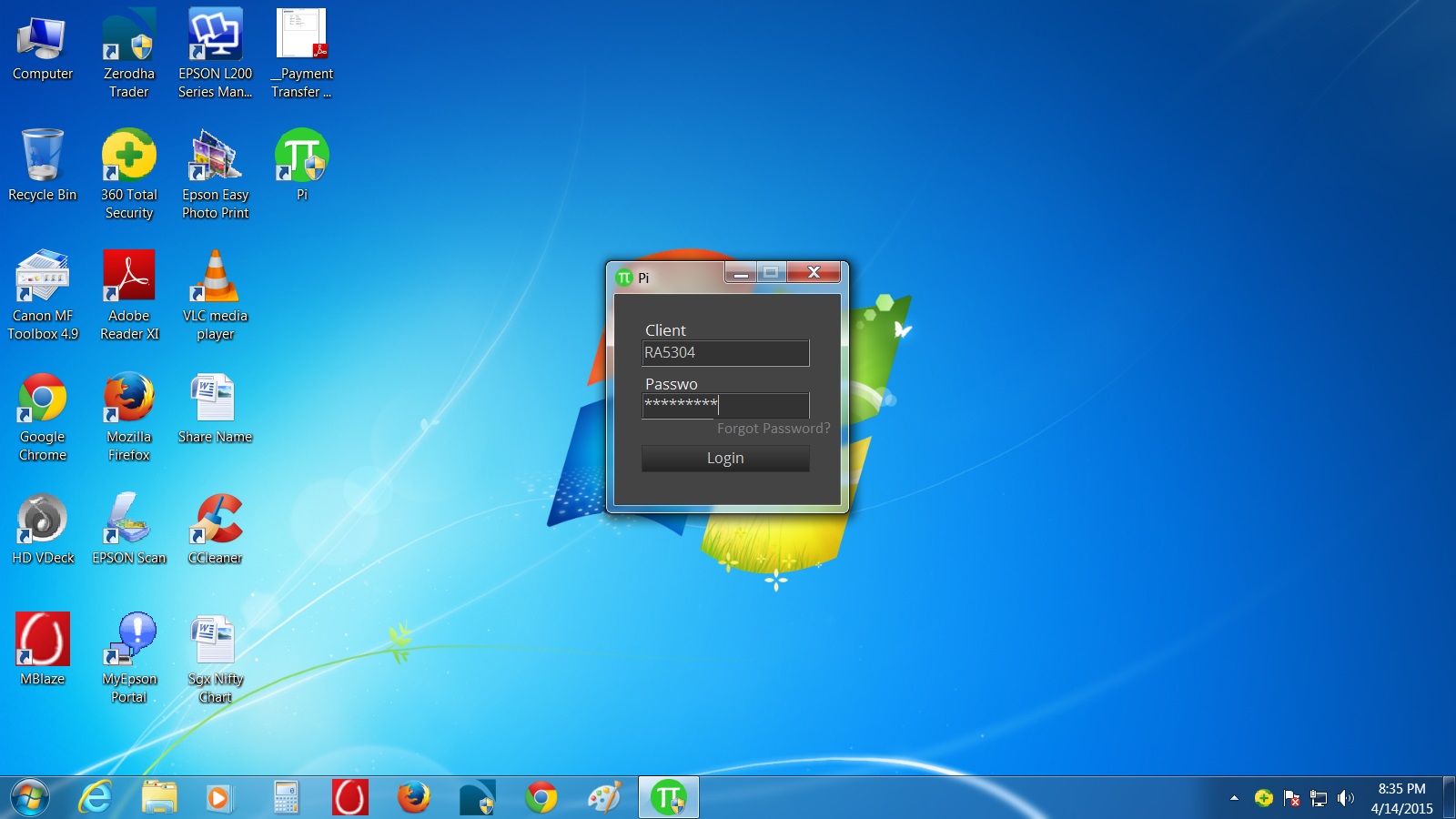Open Firefox from the taskbar
This screenshot has height=819, width=1456.
pos(414,798)
